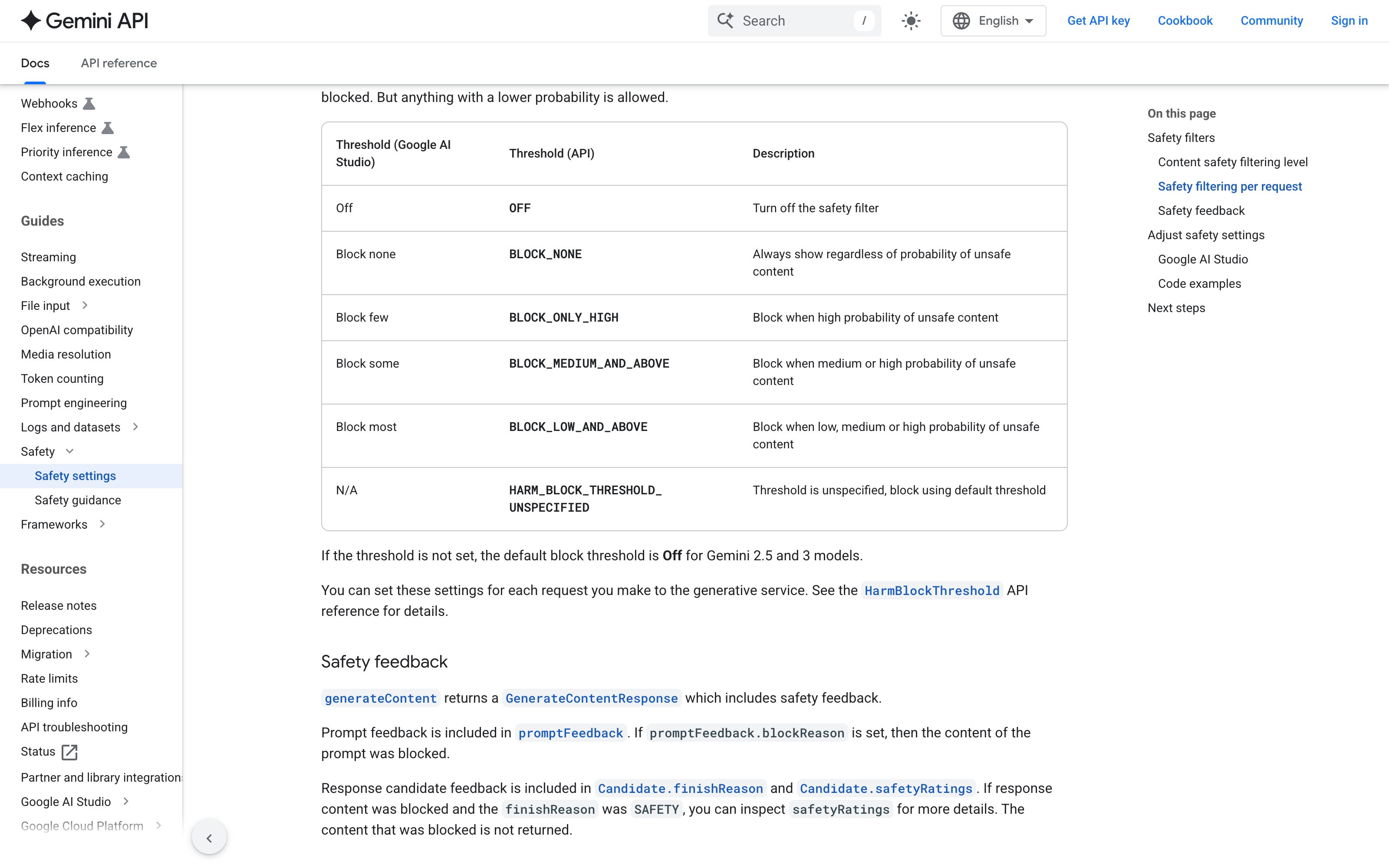The width and height of the screenshot is (1389, 868).
Task: Open Context caching in sidebar
Action: pos(64,176)
